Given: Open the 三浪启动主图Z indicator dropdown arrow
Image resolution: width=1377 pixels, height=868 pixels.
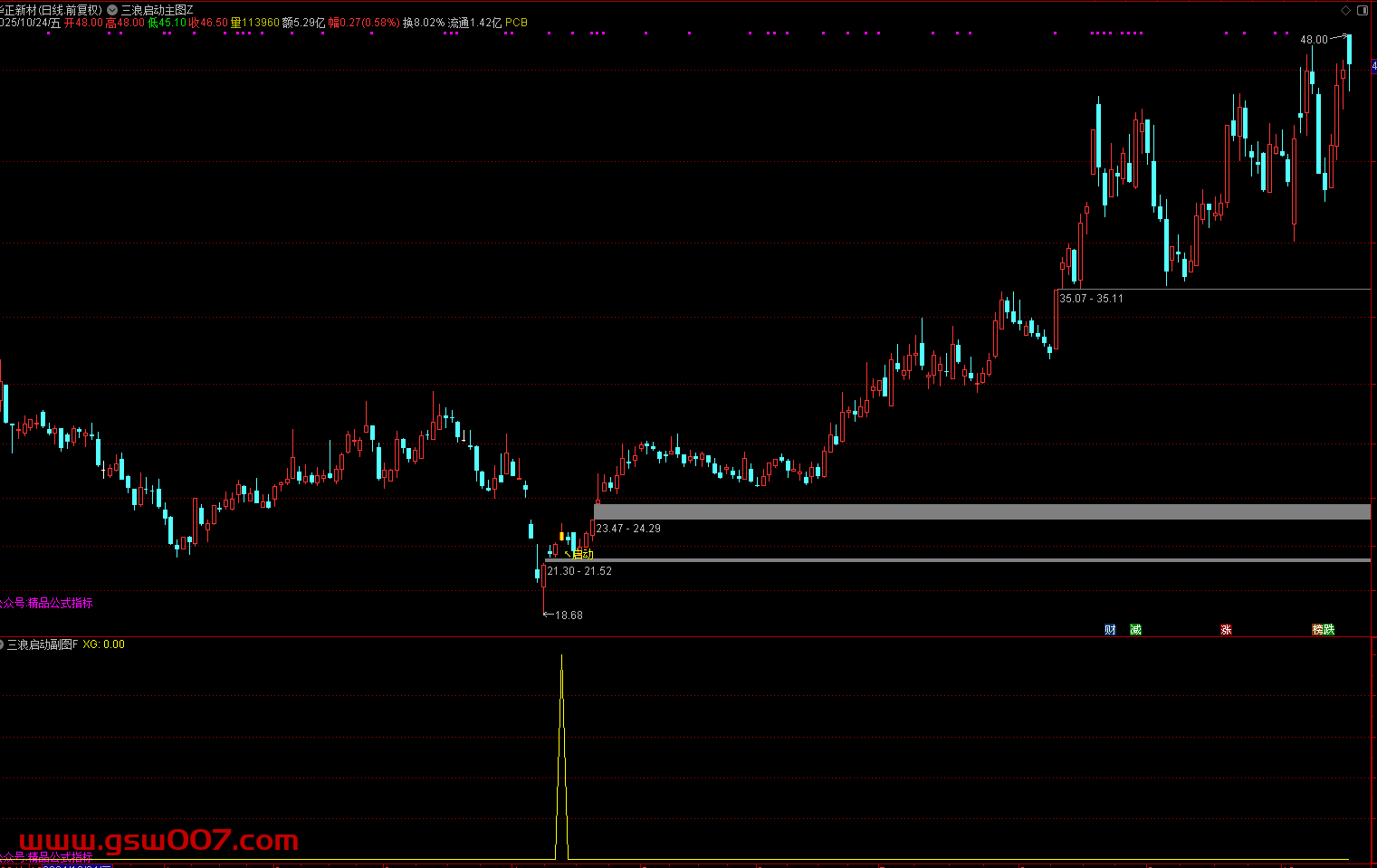Looking at the screenshot, I should point(112,10).
